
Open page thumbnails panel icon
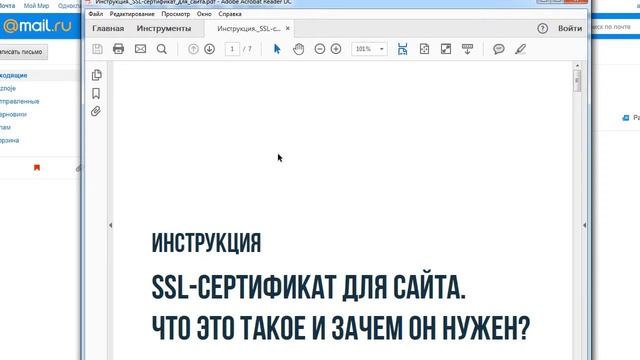pyautogui.click(x=96, y=75)
